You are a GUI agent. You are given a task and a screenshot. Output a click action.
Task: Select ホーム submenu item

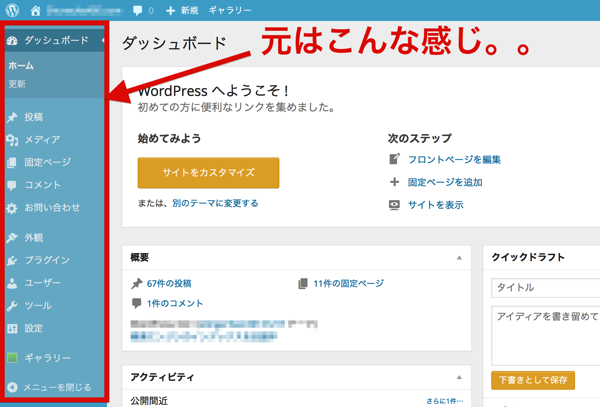pyautogui.click(x=21, y=66)
